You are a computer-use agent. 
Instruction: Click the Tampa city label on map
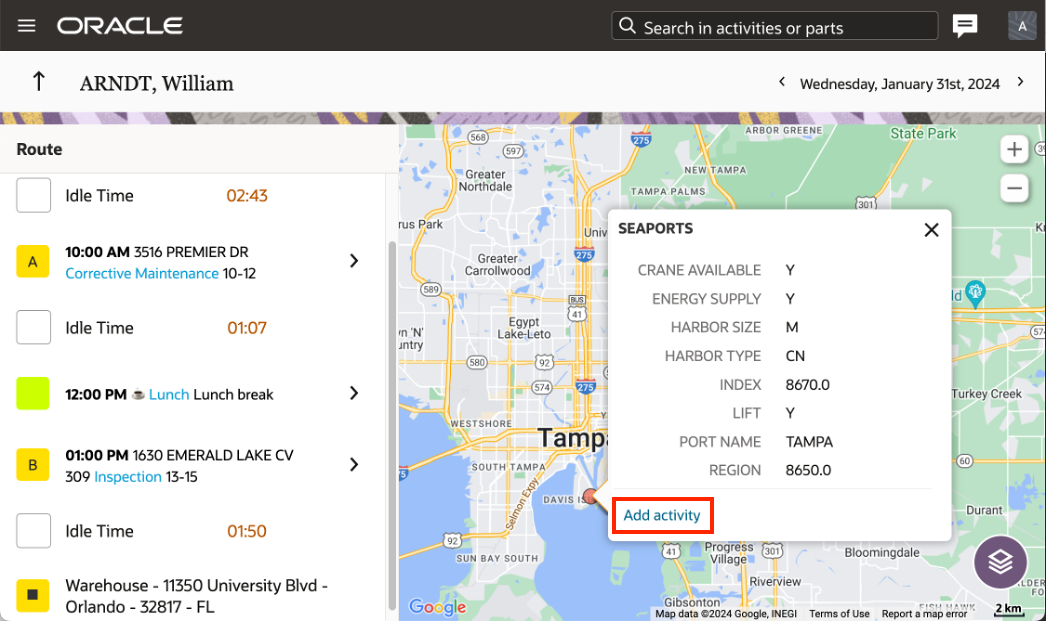572,438
